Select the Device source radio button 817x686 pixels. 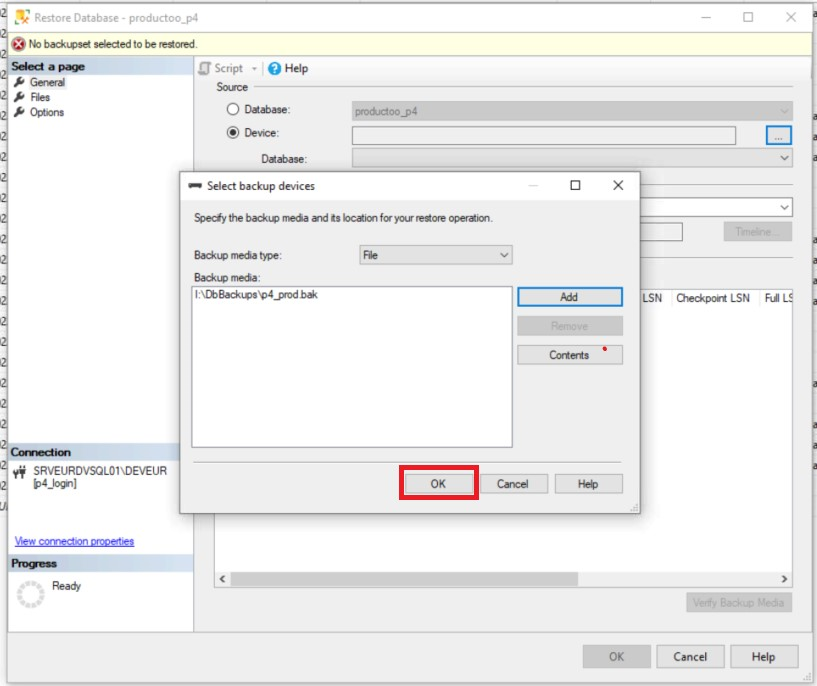[233, 133]
